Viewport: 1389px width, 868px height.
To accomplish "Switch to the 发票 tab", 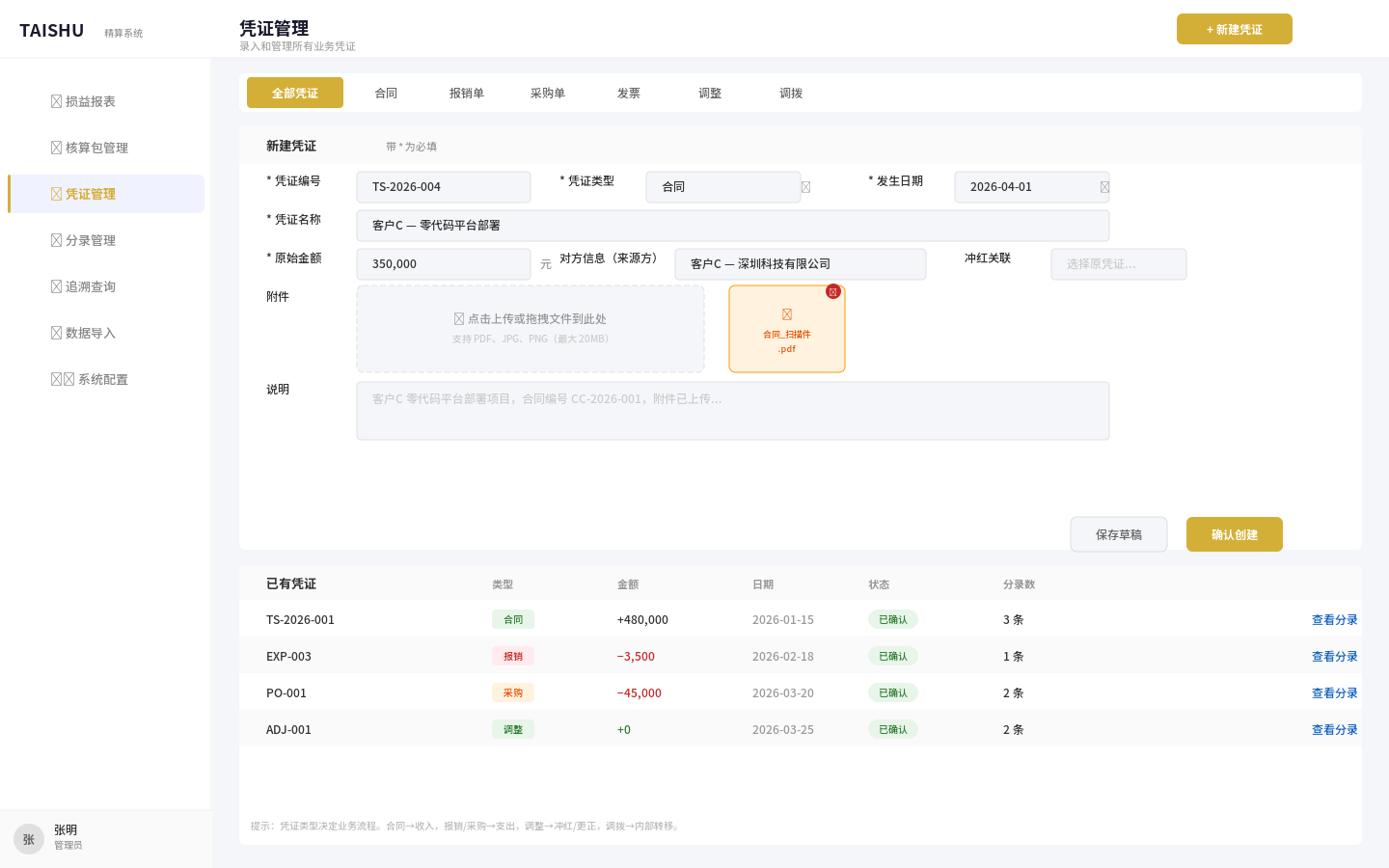I will tap(629, 93).
